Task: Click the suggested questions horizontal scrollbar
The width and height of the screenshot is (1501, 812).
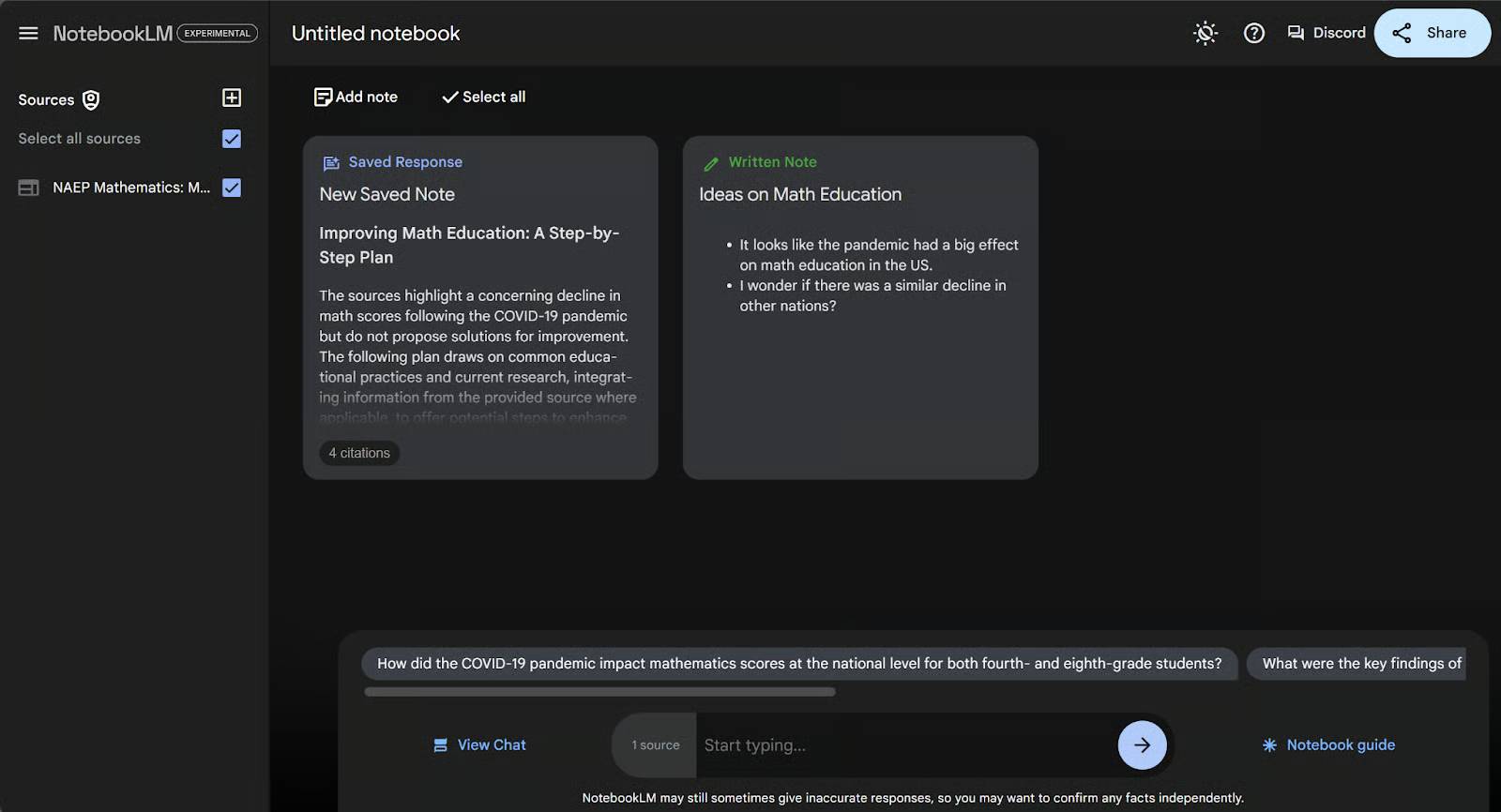Action: tap(599, 693)
